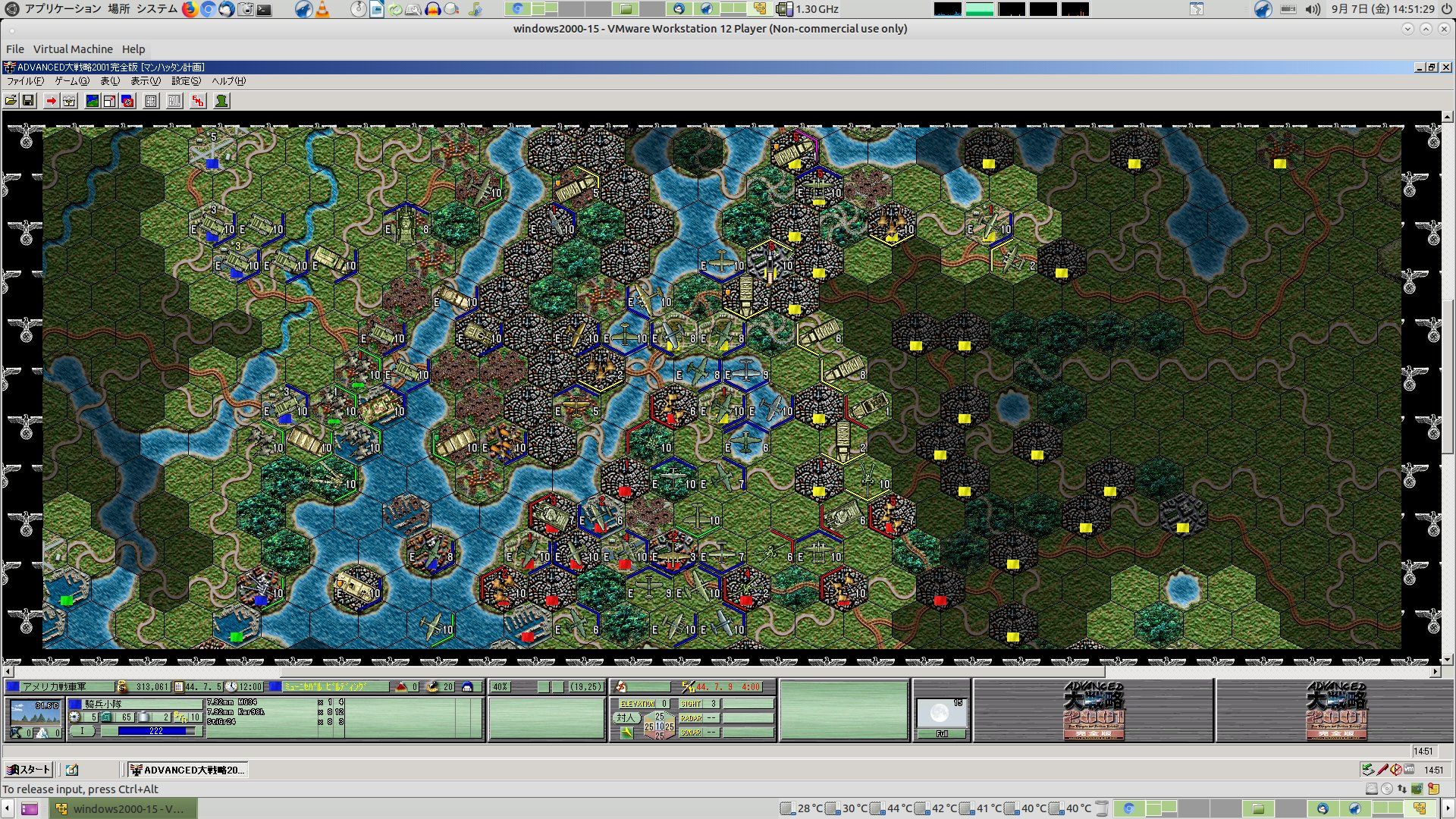
Task: Click the open file toolbar icon
Action: [11, 101]
